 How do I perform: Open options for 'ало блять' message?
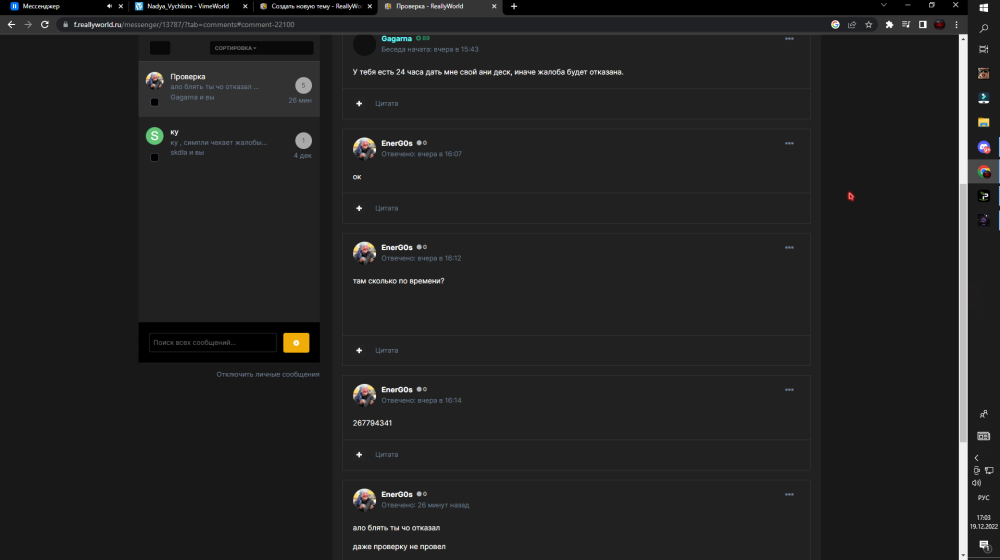click(789, 494)
